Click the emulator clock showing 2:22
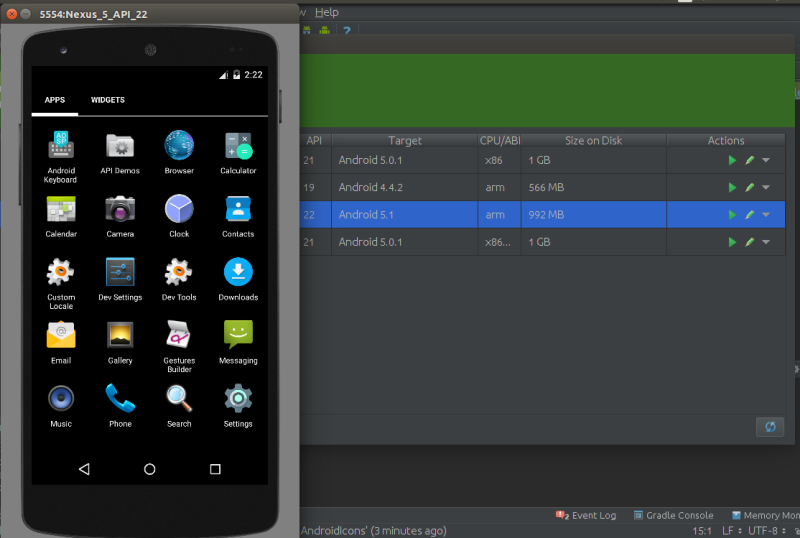Viewport: 800px width, 538px height. pyautogui.click(x=253, y=75)
